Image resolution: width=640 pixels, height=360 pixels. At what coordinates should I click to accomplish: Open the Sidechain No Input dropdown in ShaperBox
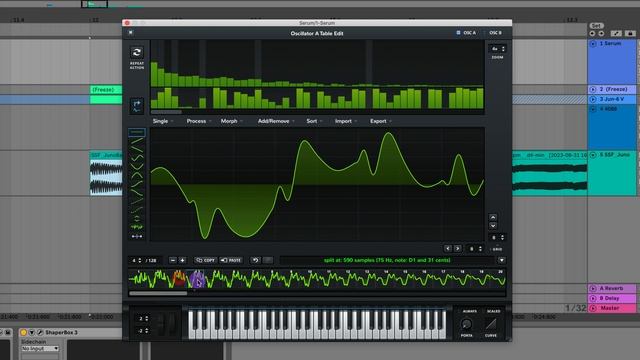(40, 349)
